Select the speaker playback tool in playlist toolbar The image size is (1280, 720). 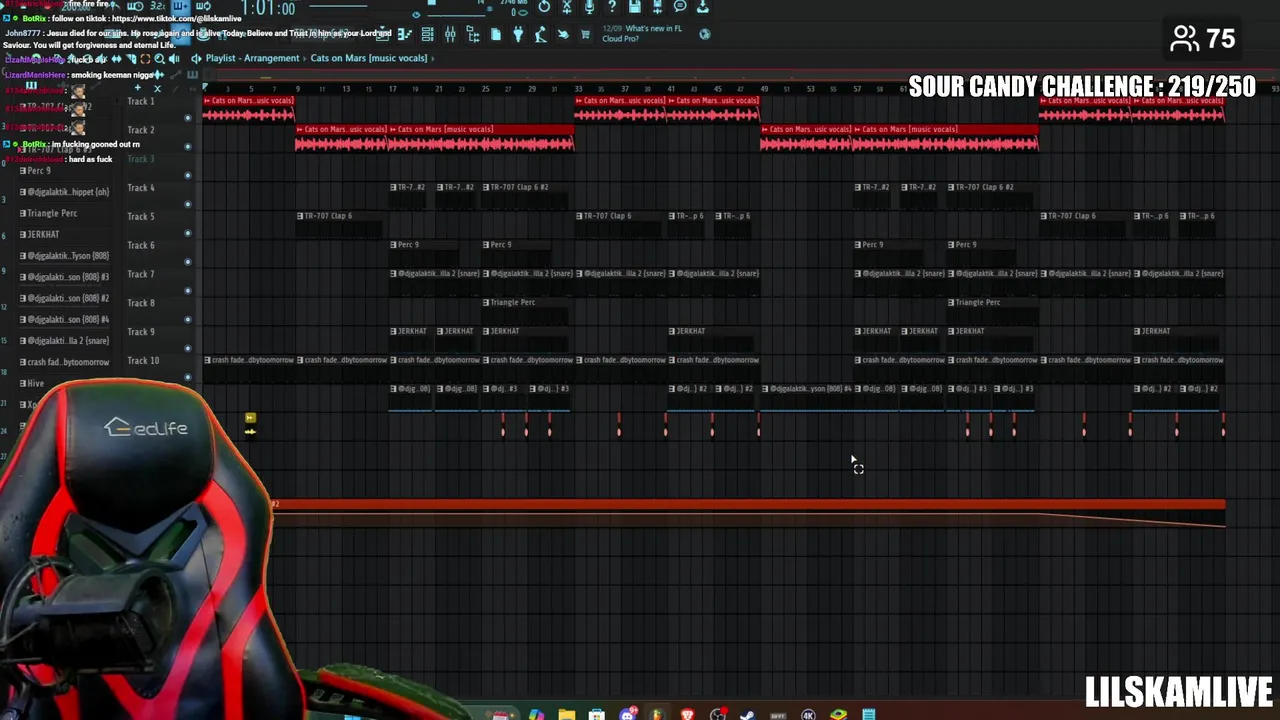(175, 59)
